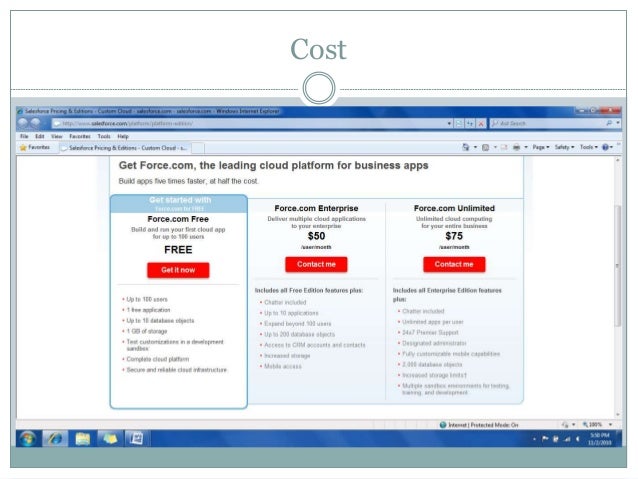Viewport: 638px width, 479px height.
Task: Open the search provider dropdown arrow
Action: [618, 123]
